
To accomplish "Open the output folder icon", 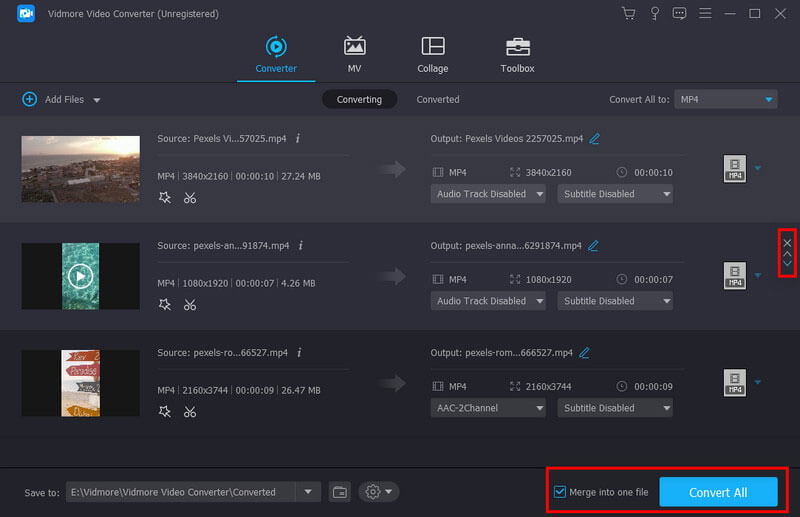I will tap(340, 492).
